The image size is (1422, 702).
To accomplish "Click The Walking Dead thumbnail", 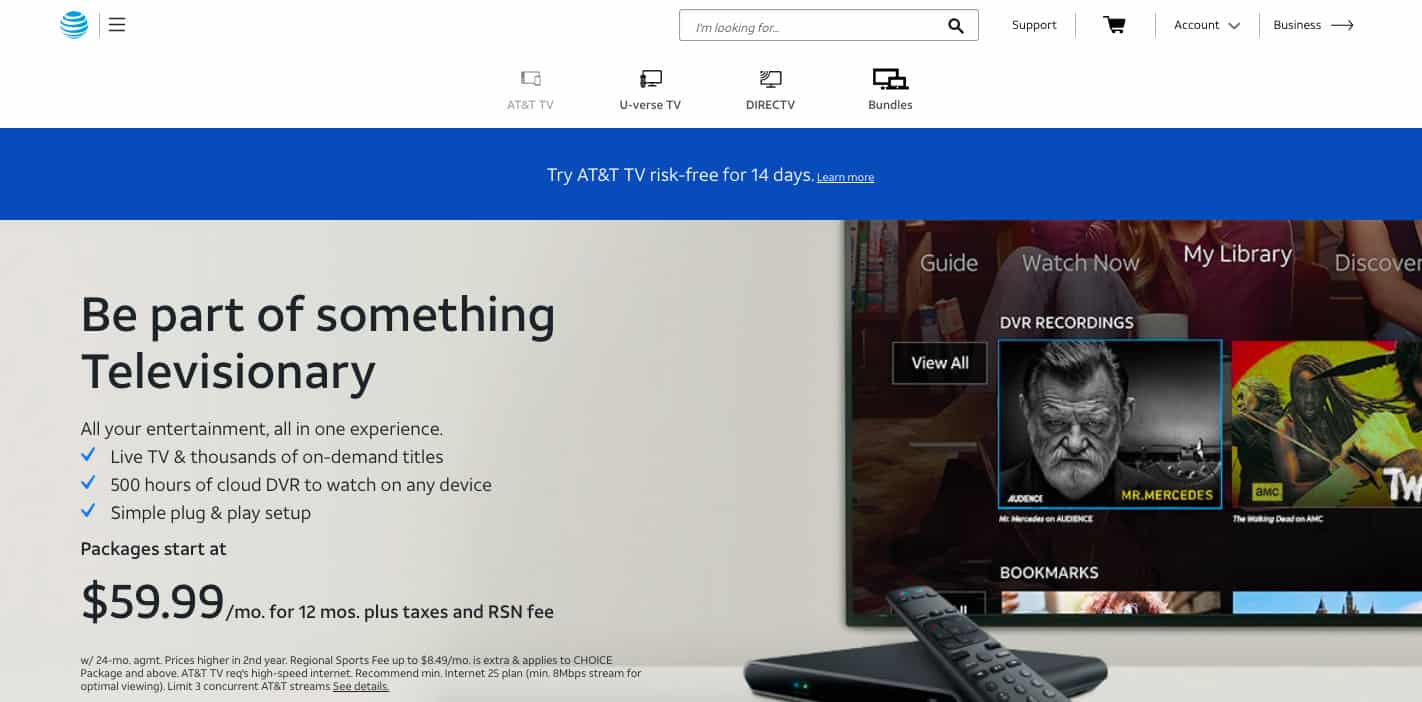I will pos(1327,424).
